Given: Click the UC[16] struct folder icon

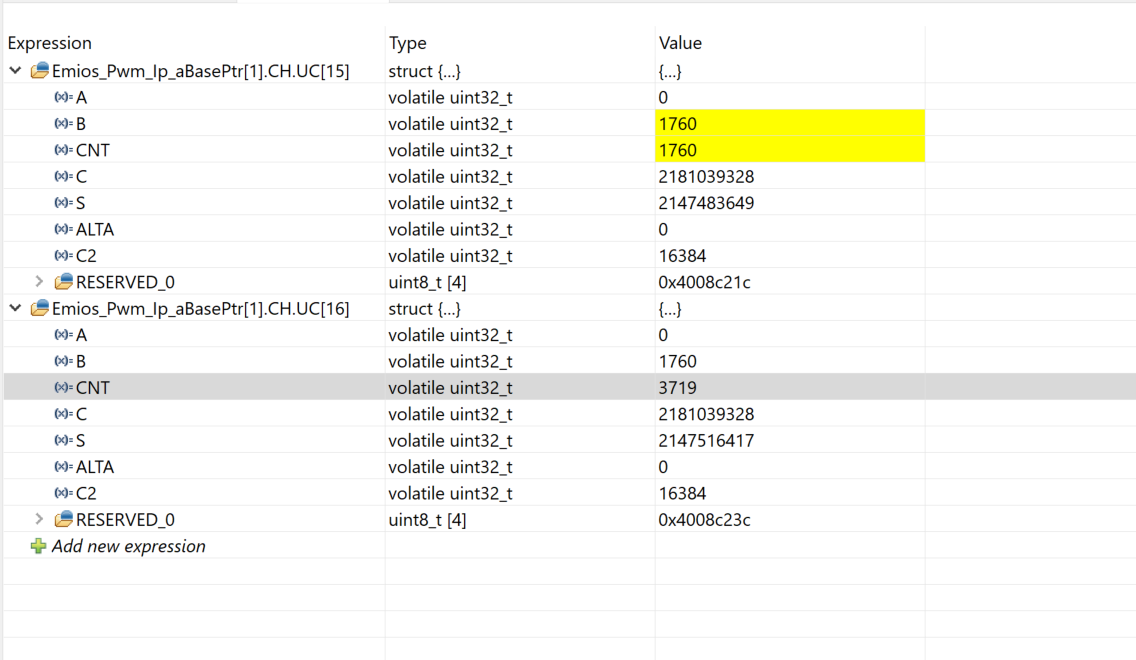Looking at the screenshot, I should click(x=40, y=309).
